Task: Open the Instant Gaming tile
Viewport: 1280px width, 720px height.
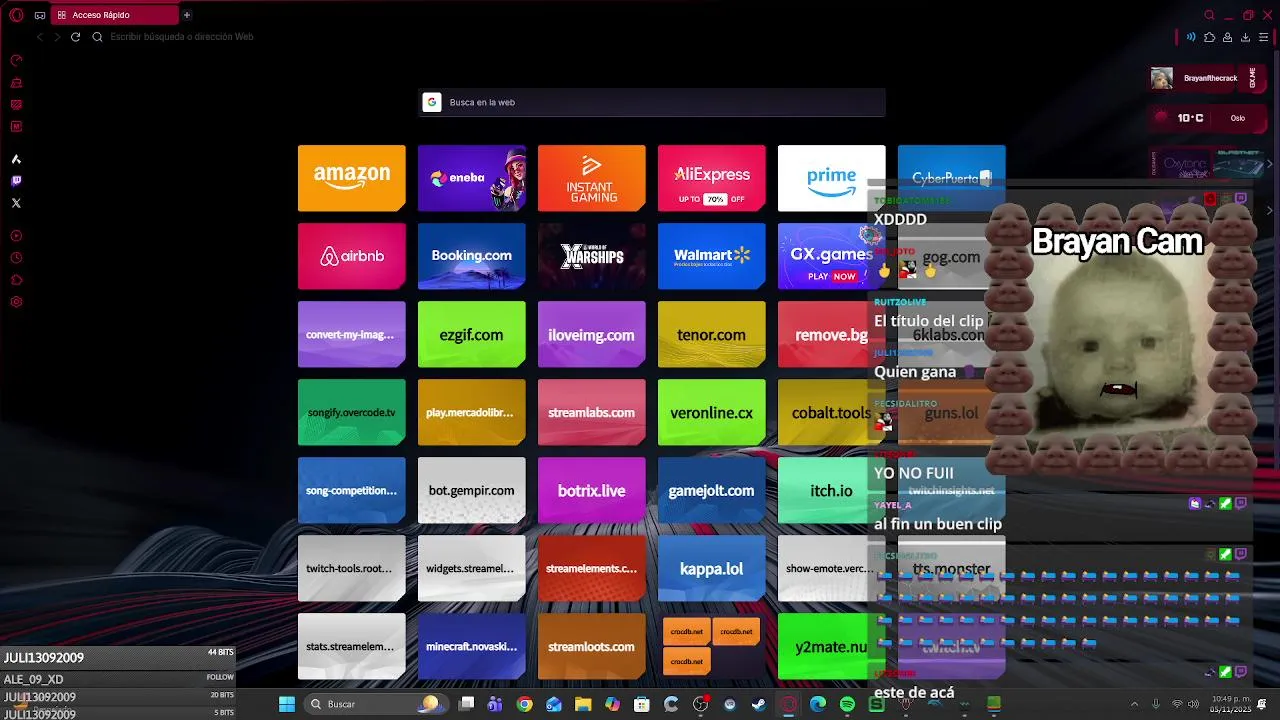Action: 592,178
